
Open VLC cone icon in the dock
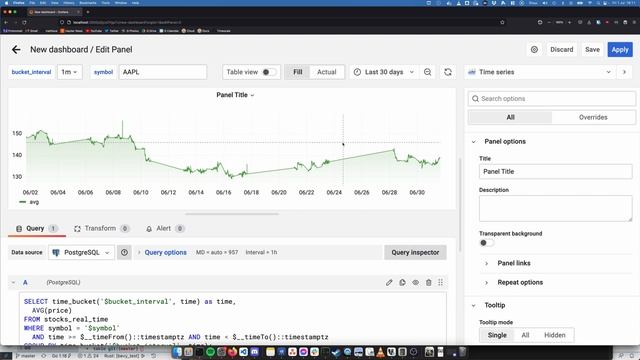point(380,352)
